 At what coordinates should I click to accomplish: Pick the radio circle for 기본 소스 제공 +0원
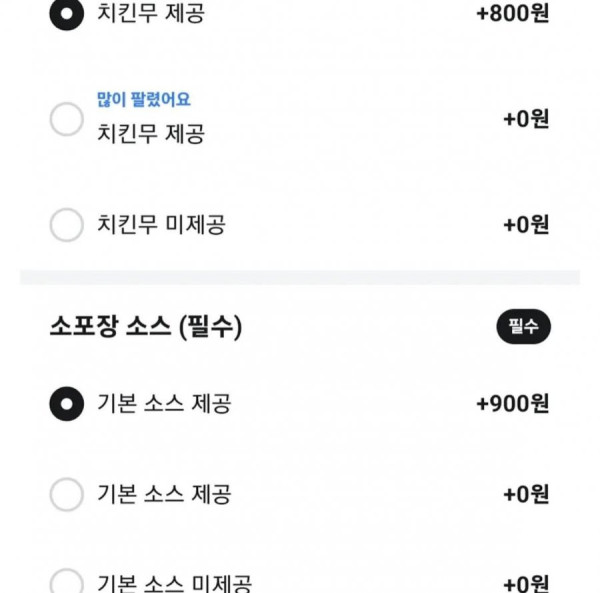[x=67, y=494]
